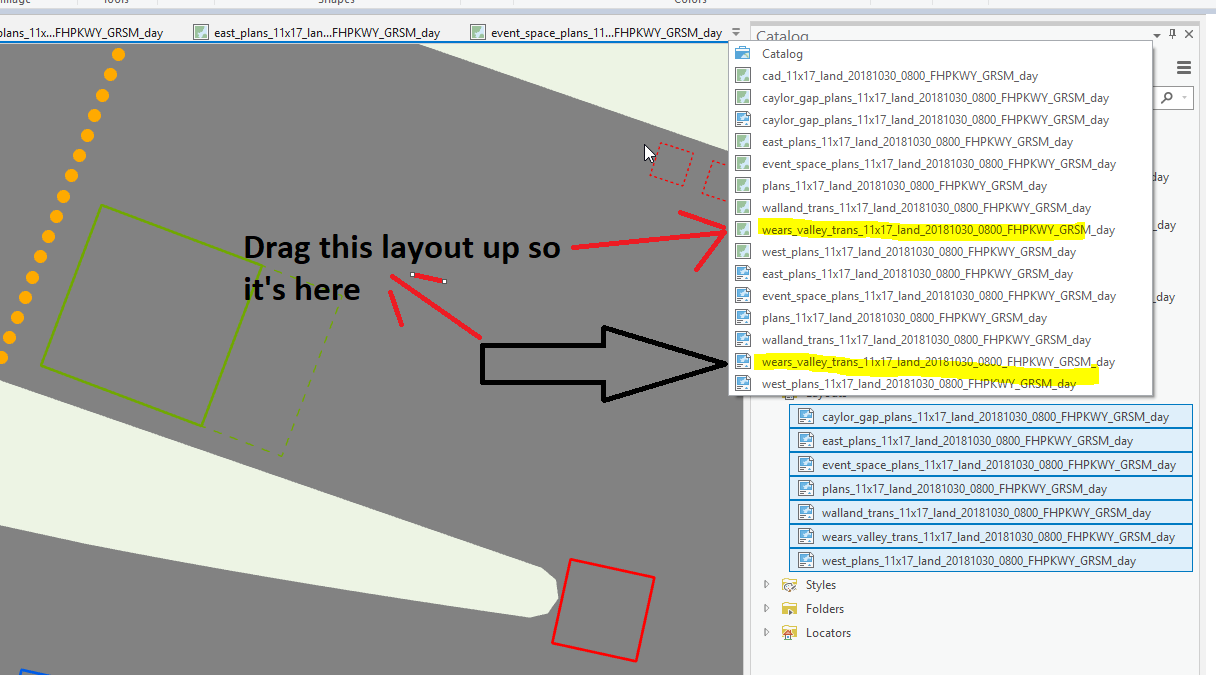This screenshot has height=676, width=1216.
Task: Click the west_plans map icon in views list
Action: (743, 252)
